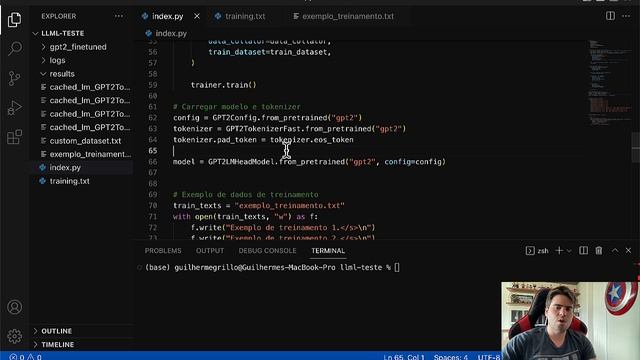Image resolution: width=640 pixels, height=360 pixels.
Task: Open the DEBUG CONSOLE panel tab
Action: coord(267,251)
